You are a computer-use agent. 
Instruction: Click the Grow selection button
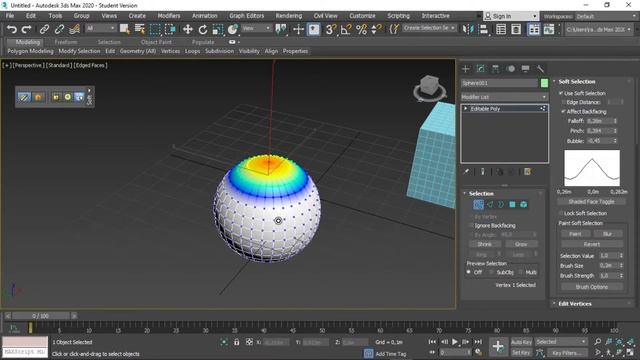tap(521, 244)
